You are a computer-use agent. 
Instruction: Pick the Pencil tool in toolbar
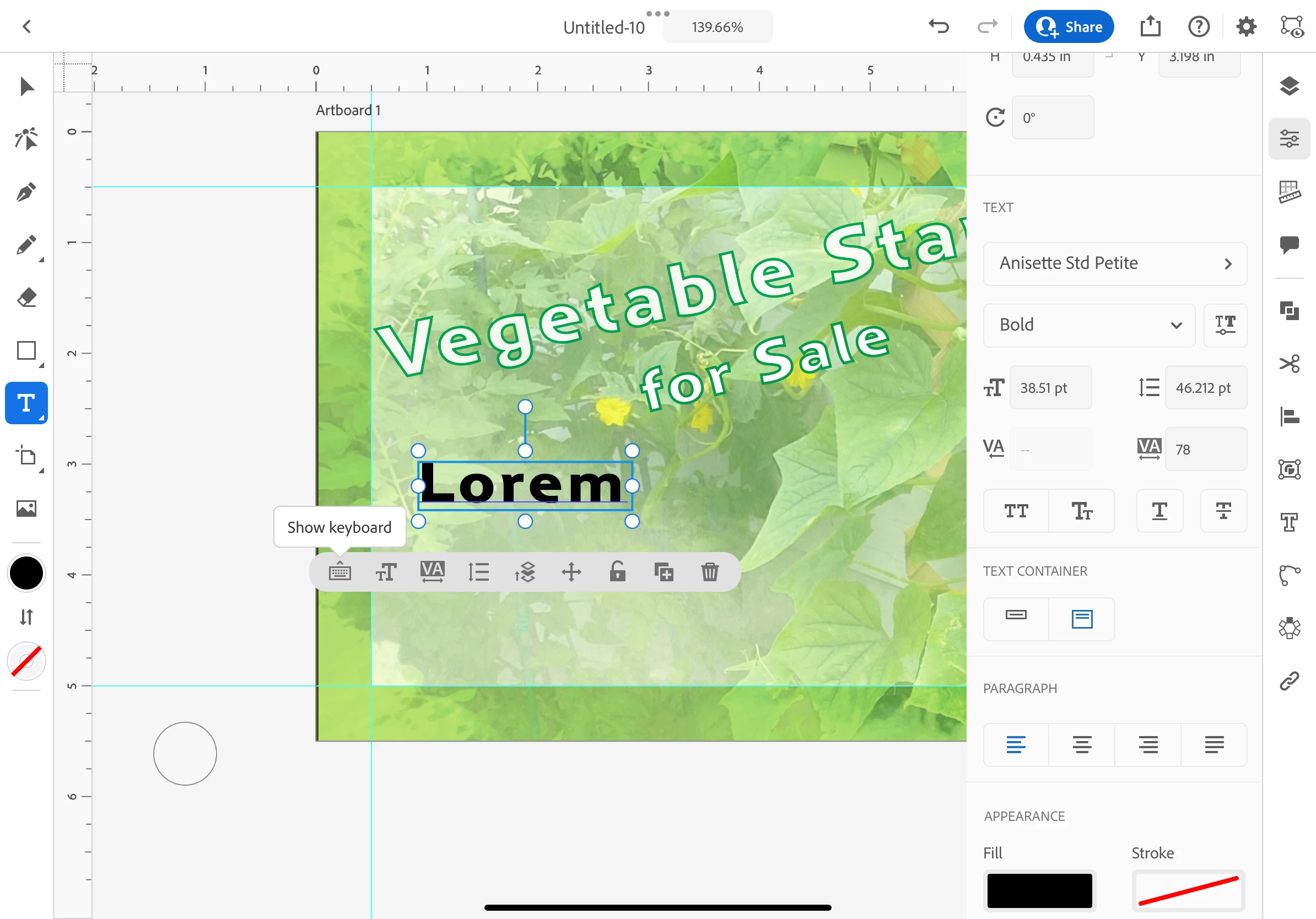coord(26,245)
